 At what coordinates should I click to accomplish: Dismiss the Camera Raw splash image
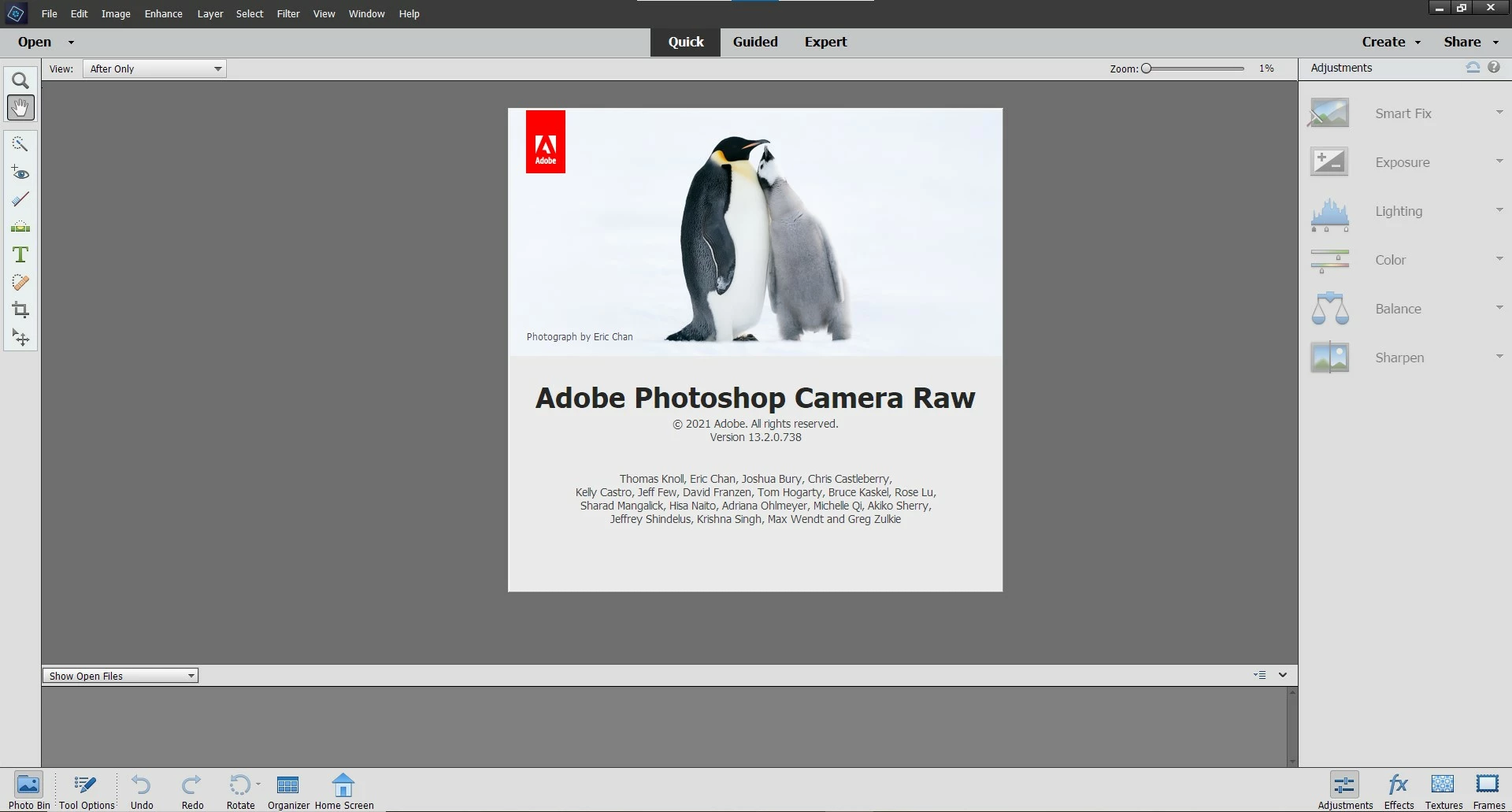(755, 350)
